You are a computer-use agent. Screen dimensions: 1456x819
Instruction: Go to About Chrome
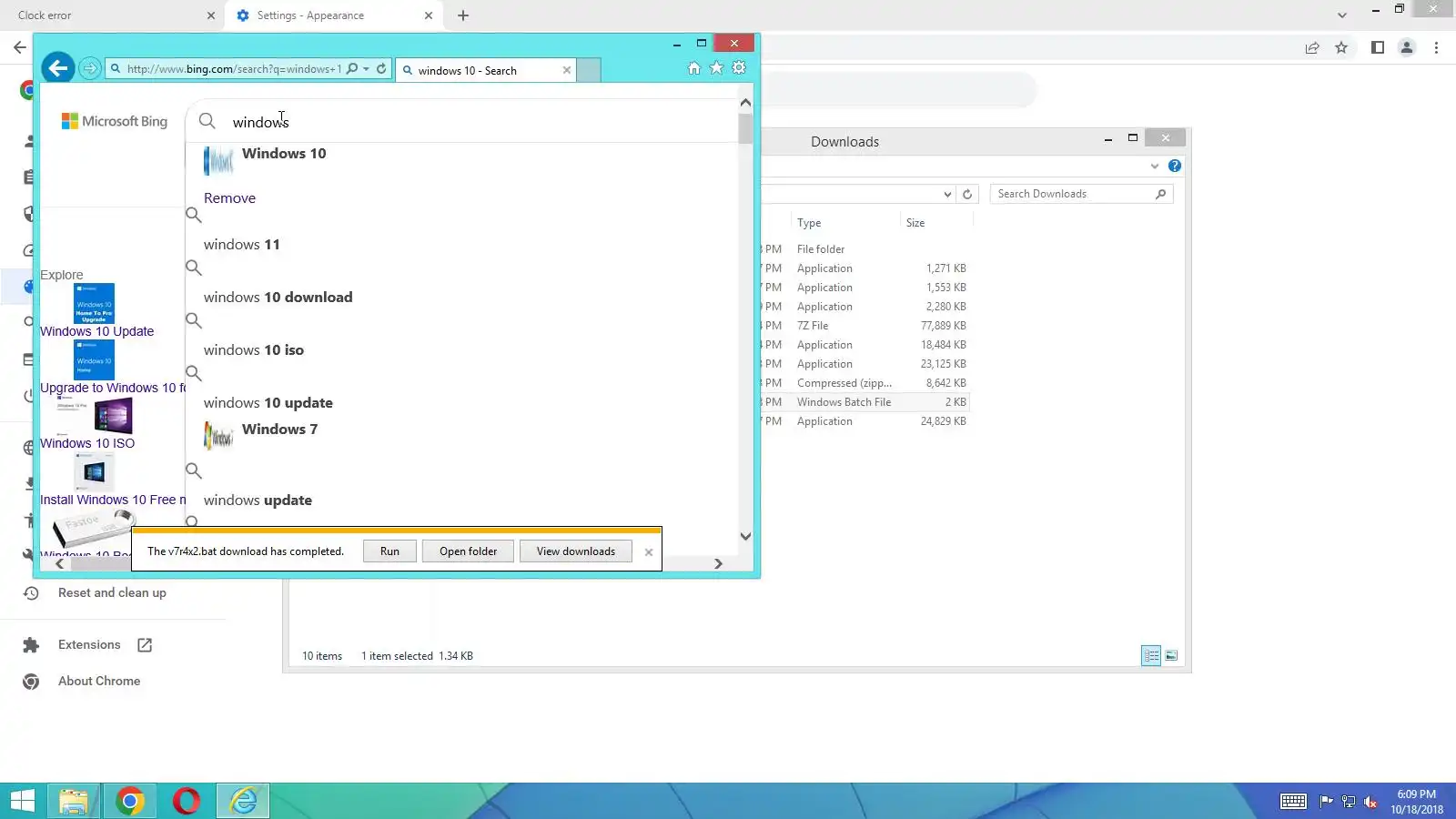(98, 682)
